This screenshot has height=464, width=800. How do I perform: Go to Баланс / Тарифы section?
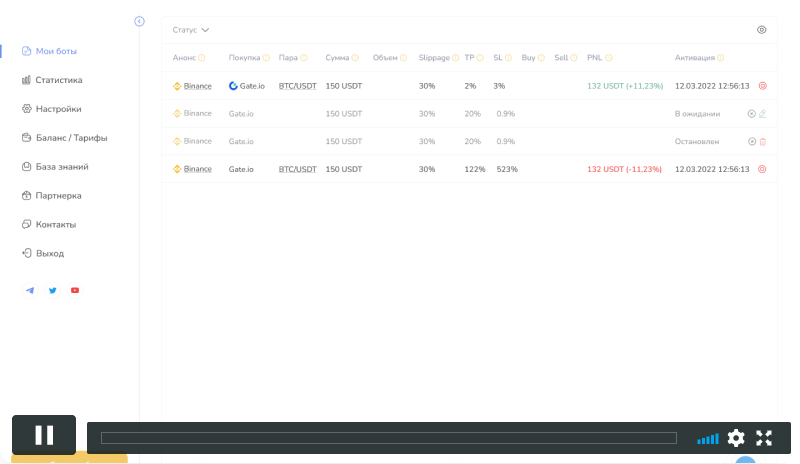click(x=70, y=138)
